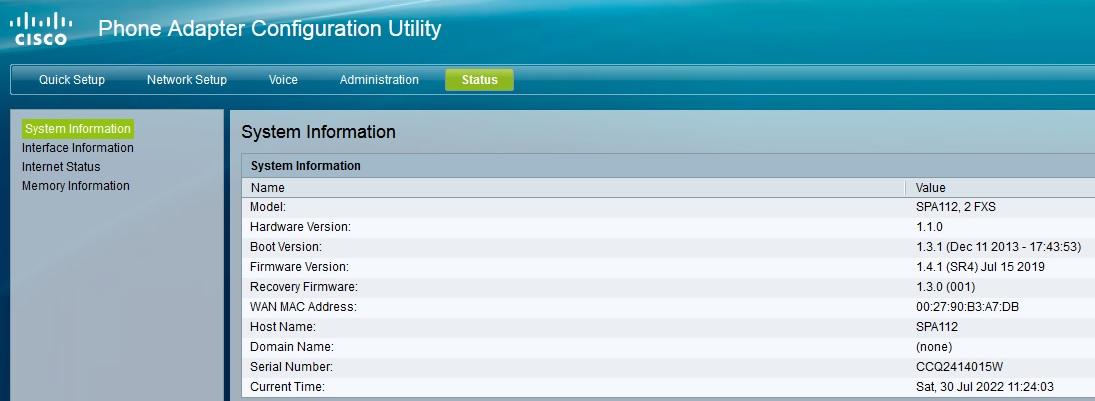Select System Information in the sidebar
This screenshot has height=401, width=1095.
(78, 129)
